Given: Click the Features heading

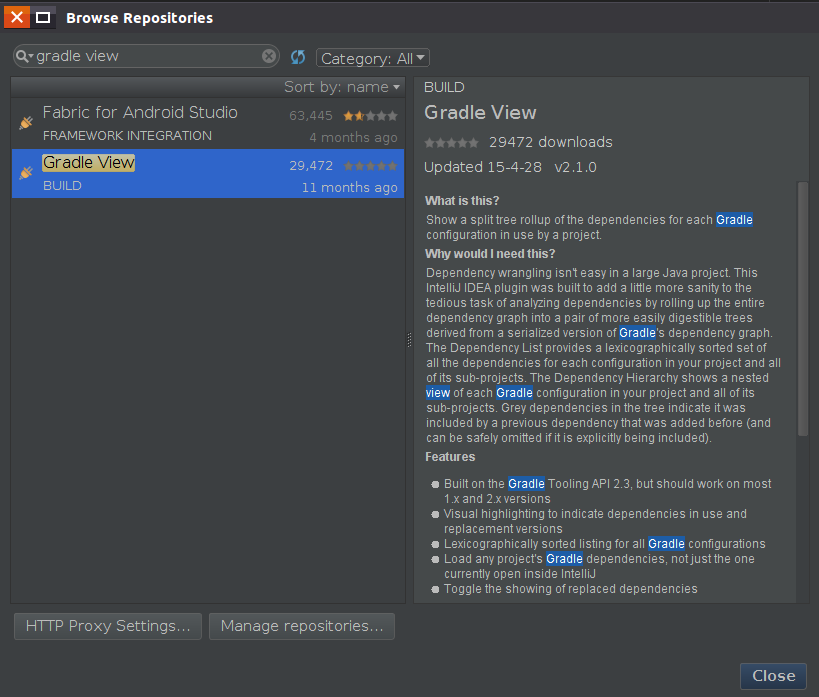Looking at the screenshot, I should [450, 457].
